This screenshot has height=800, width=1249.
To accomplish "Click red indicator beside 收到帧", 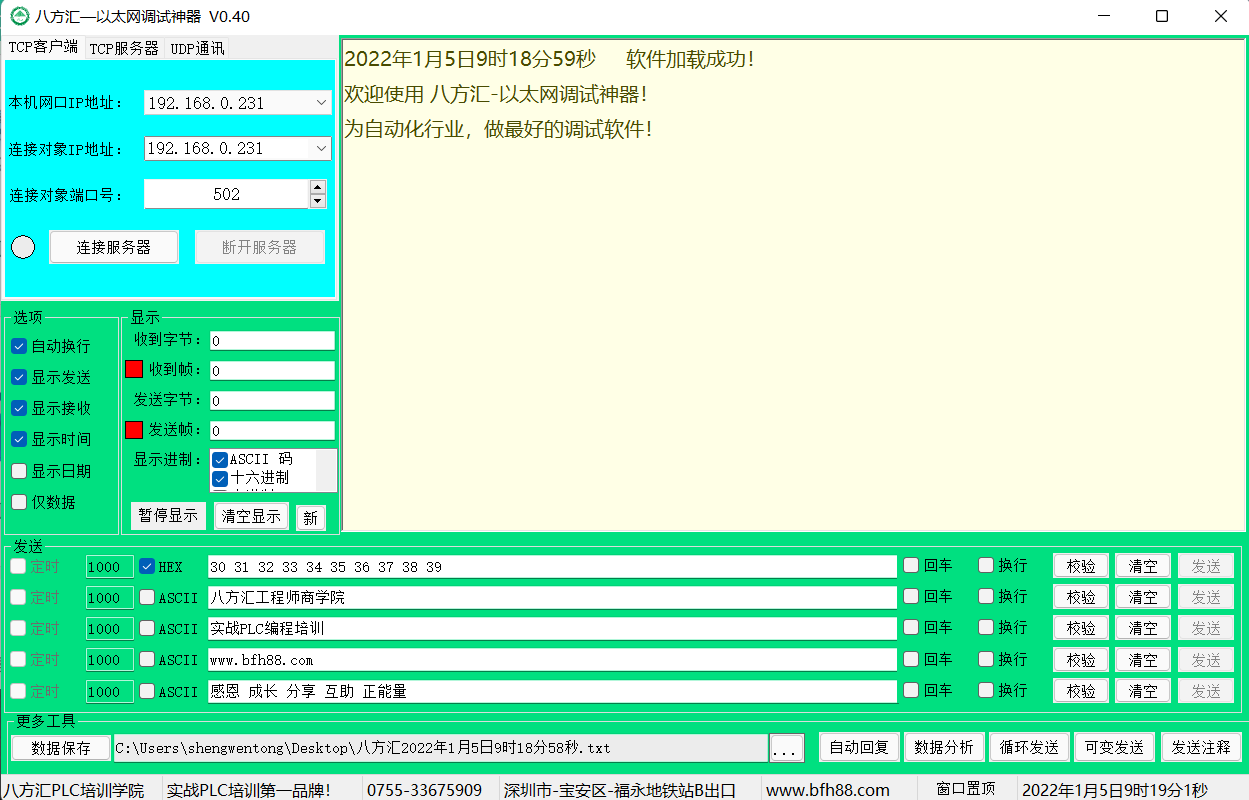I will pyautogui.click(x=134, y=369).
